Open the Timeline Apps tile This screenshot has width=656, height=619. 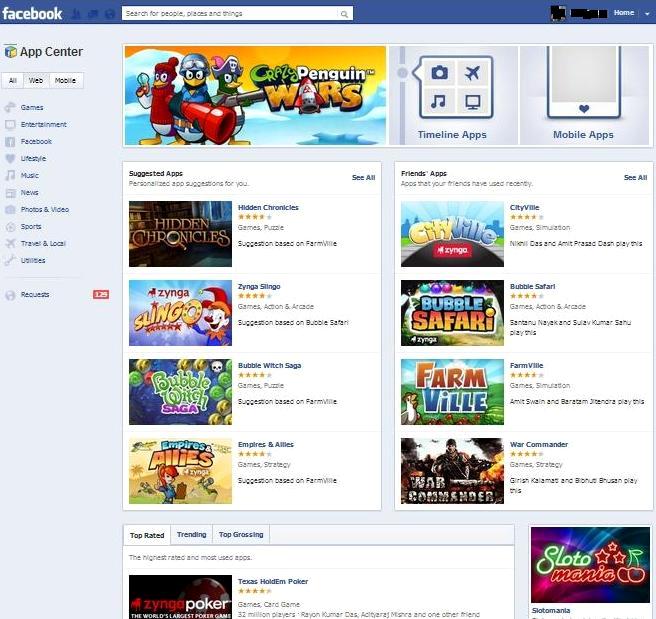click(454, 96)
